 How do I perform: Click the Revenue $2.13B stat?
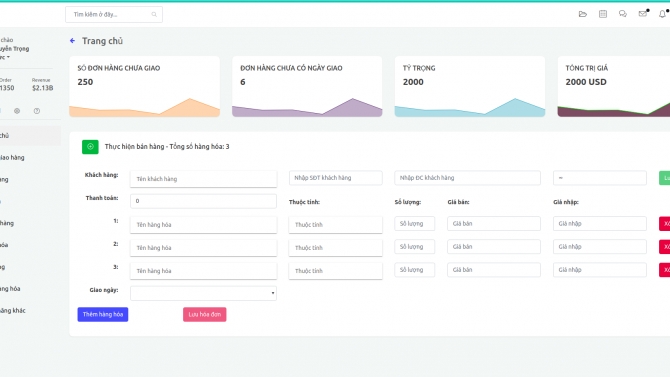42,85
